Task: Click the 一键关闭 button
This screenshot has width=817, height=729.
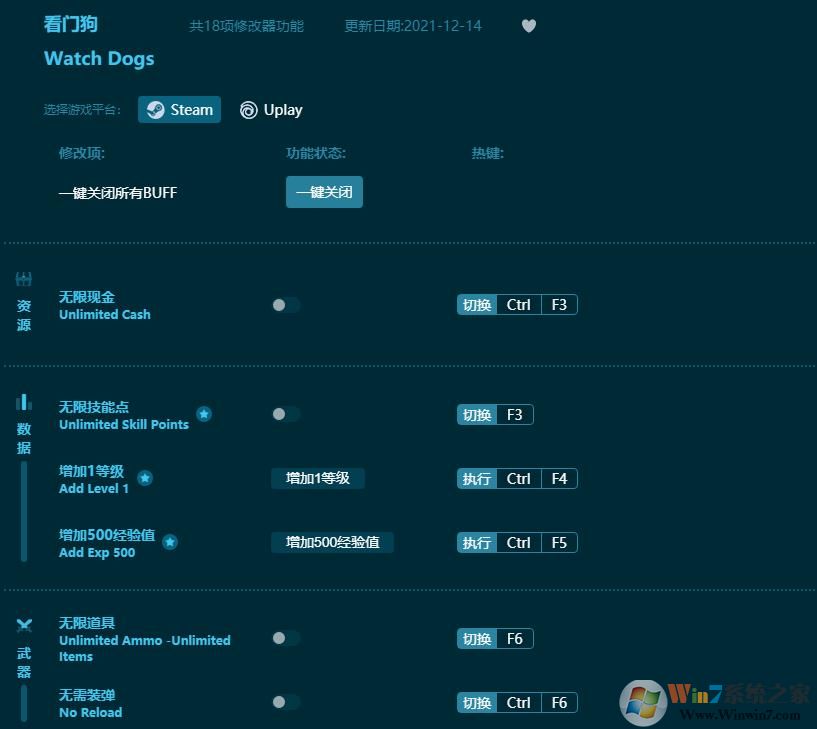Action: (x=324, y=192)
